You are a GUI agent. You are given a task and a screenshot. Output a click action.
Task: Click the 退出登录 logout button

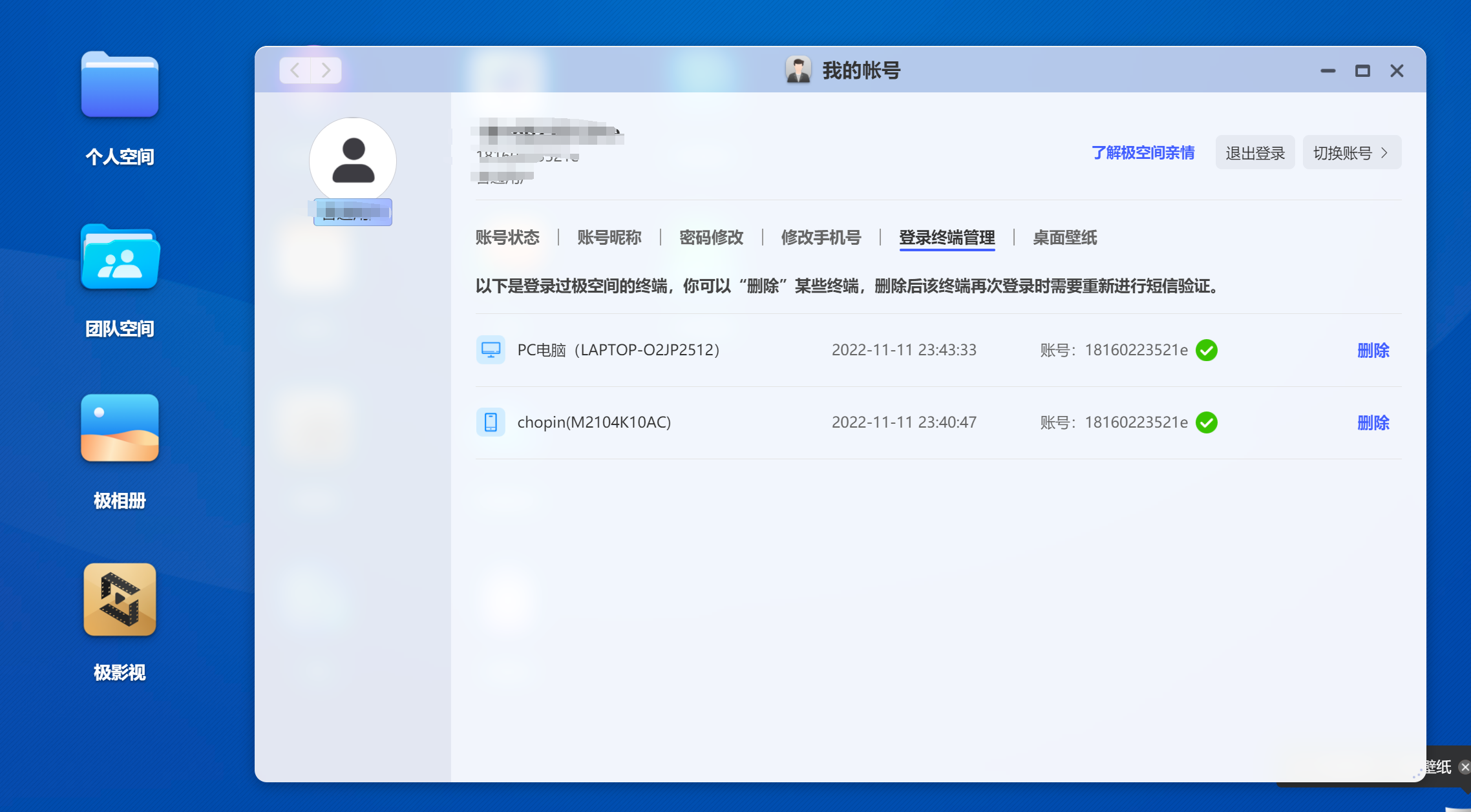1254,153
